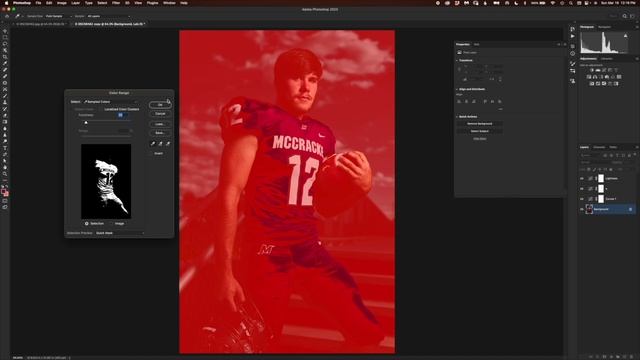Open the Window menu

pyautogui.click(x=169, y=3)
